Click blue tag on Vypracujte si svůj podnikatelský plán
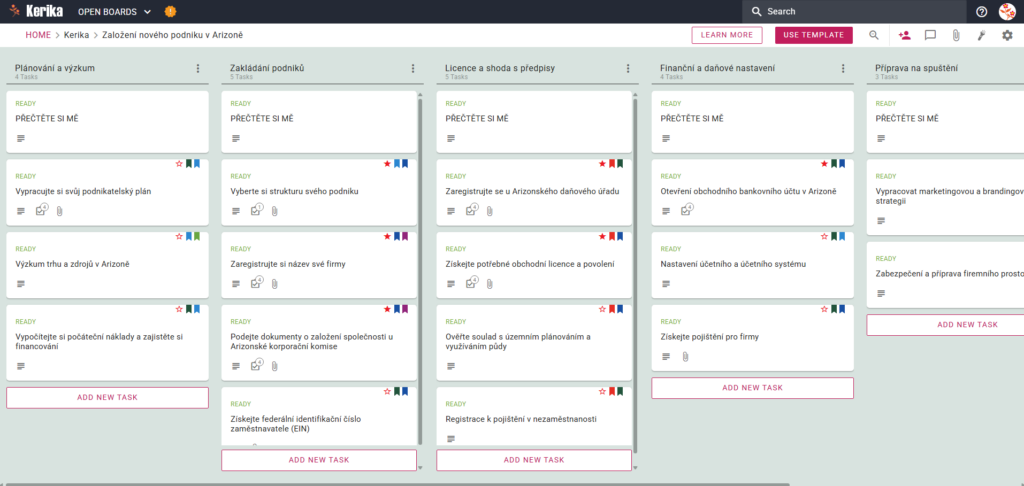This screenshot has height=486, width=1024. pos(197,164)
